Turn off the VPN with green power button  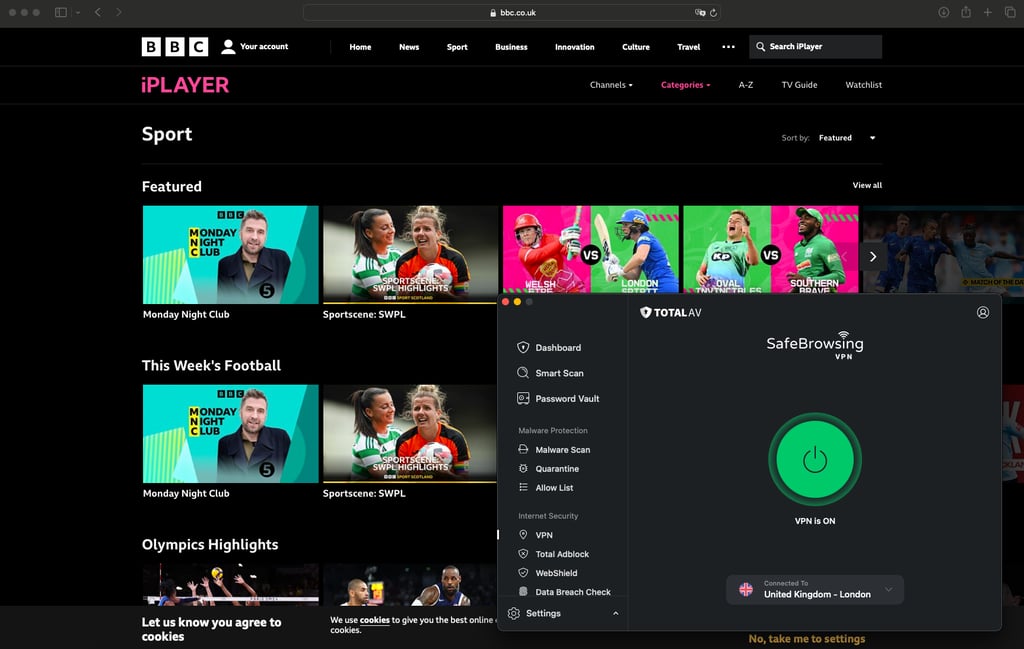(815, 459)
